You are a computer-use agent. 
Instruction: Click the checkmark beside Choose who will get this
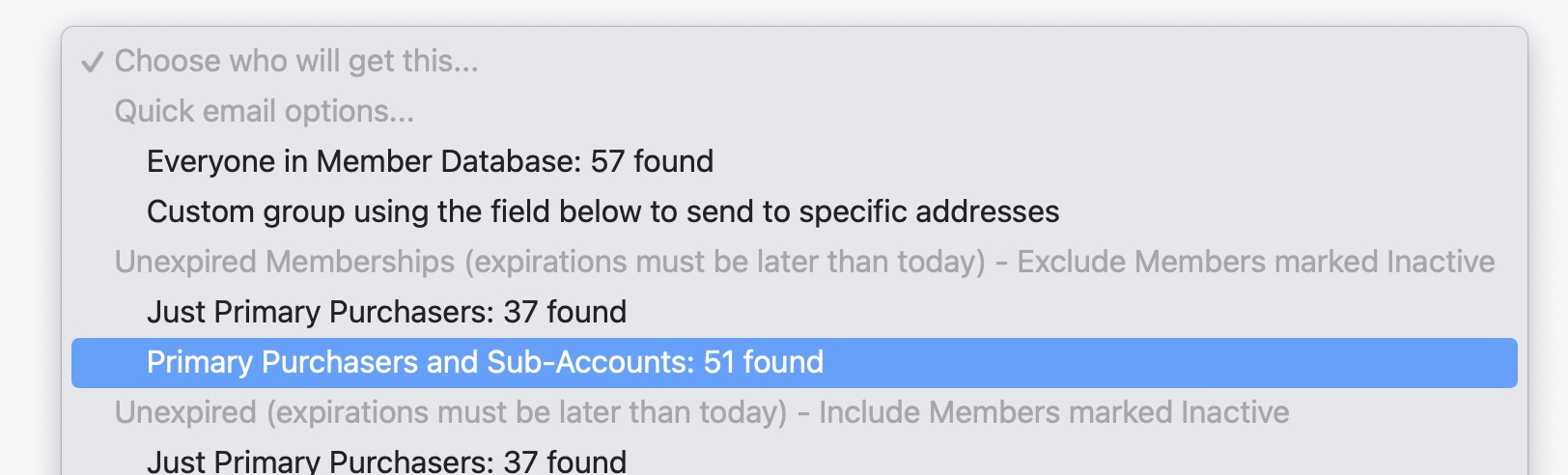92,63
